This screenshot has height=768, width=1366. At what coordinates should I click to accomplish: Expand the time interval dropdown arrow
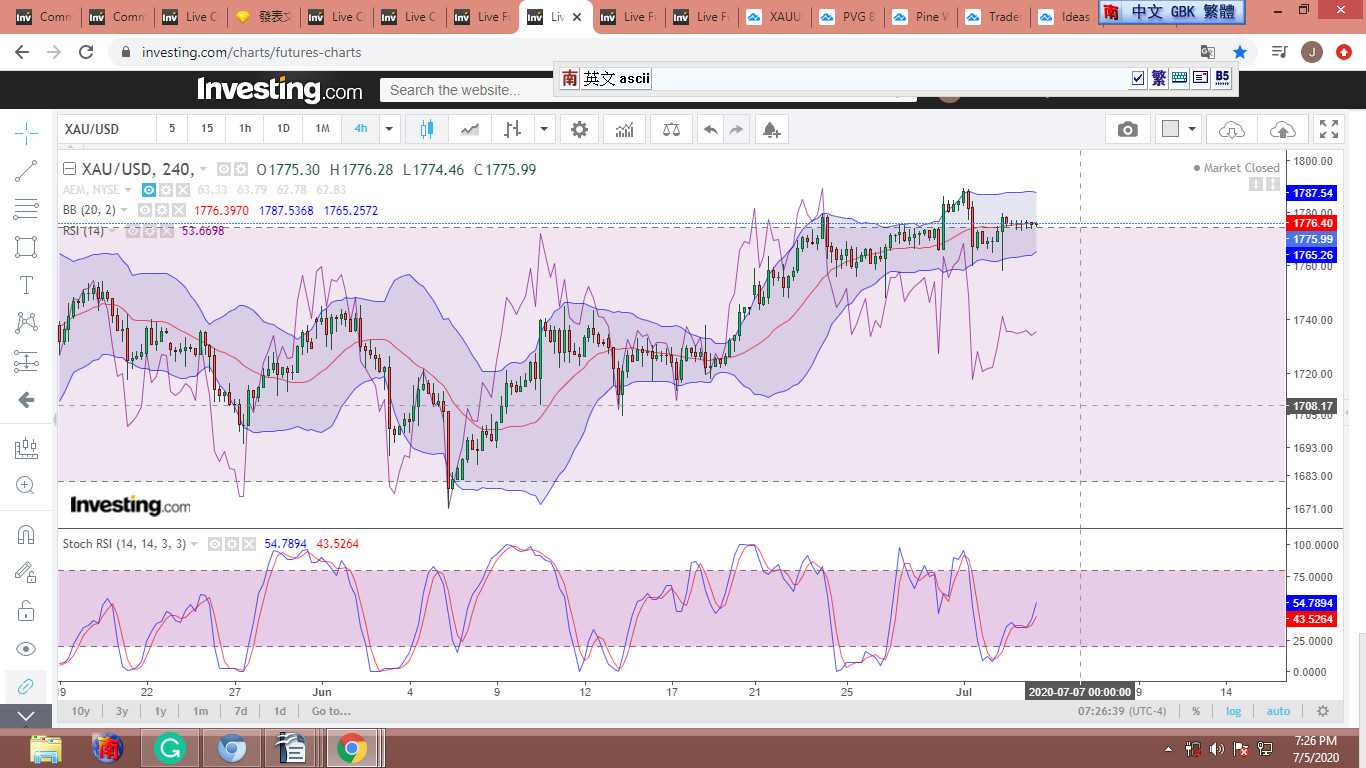389,129
